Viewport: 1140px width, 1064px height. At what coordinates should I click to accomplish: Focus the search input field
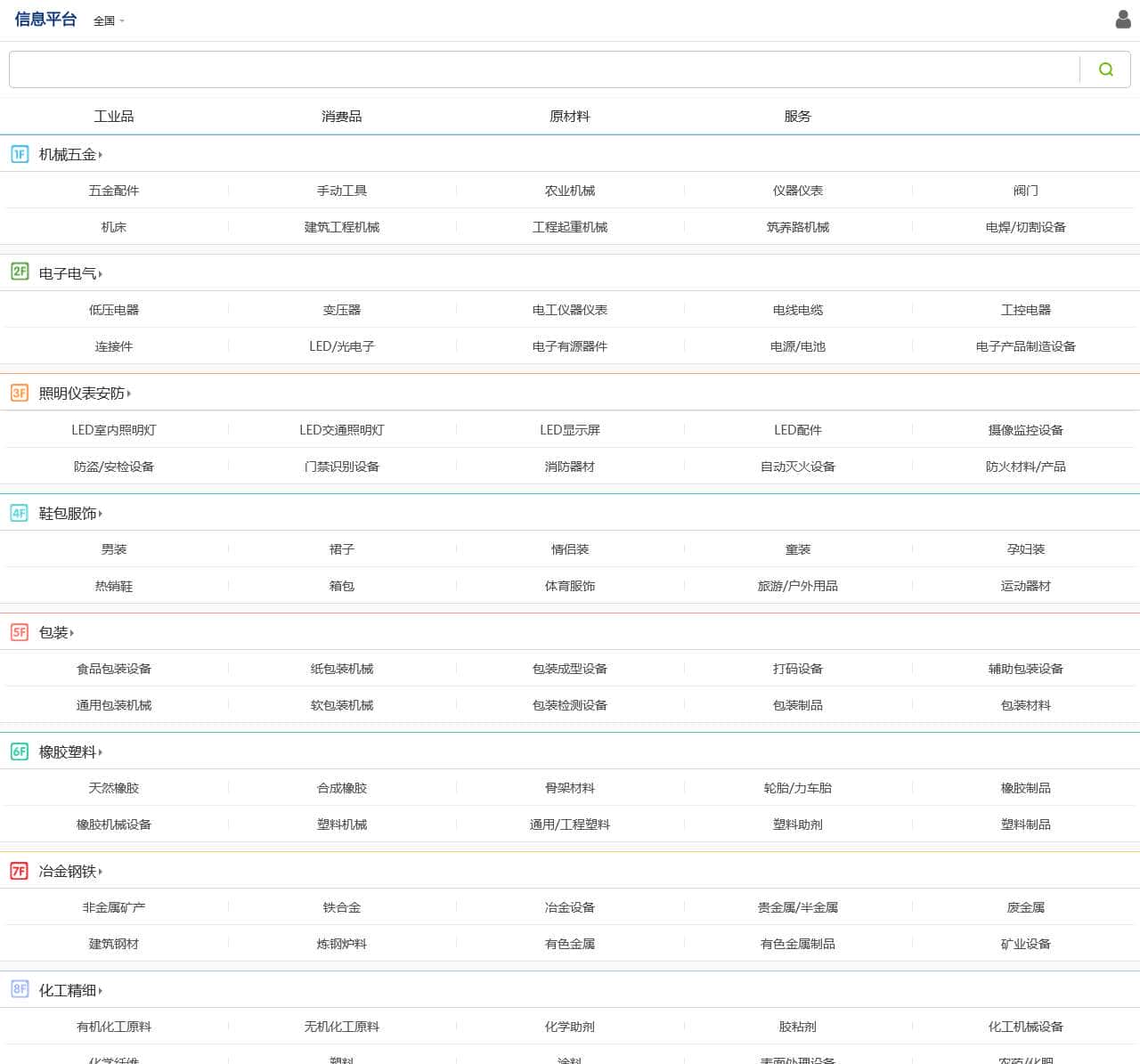pyautogui.click(x=543, y=69)
